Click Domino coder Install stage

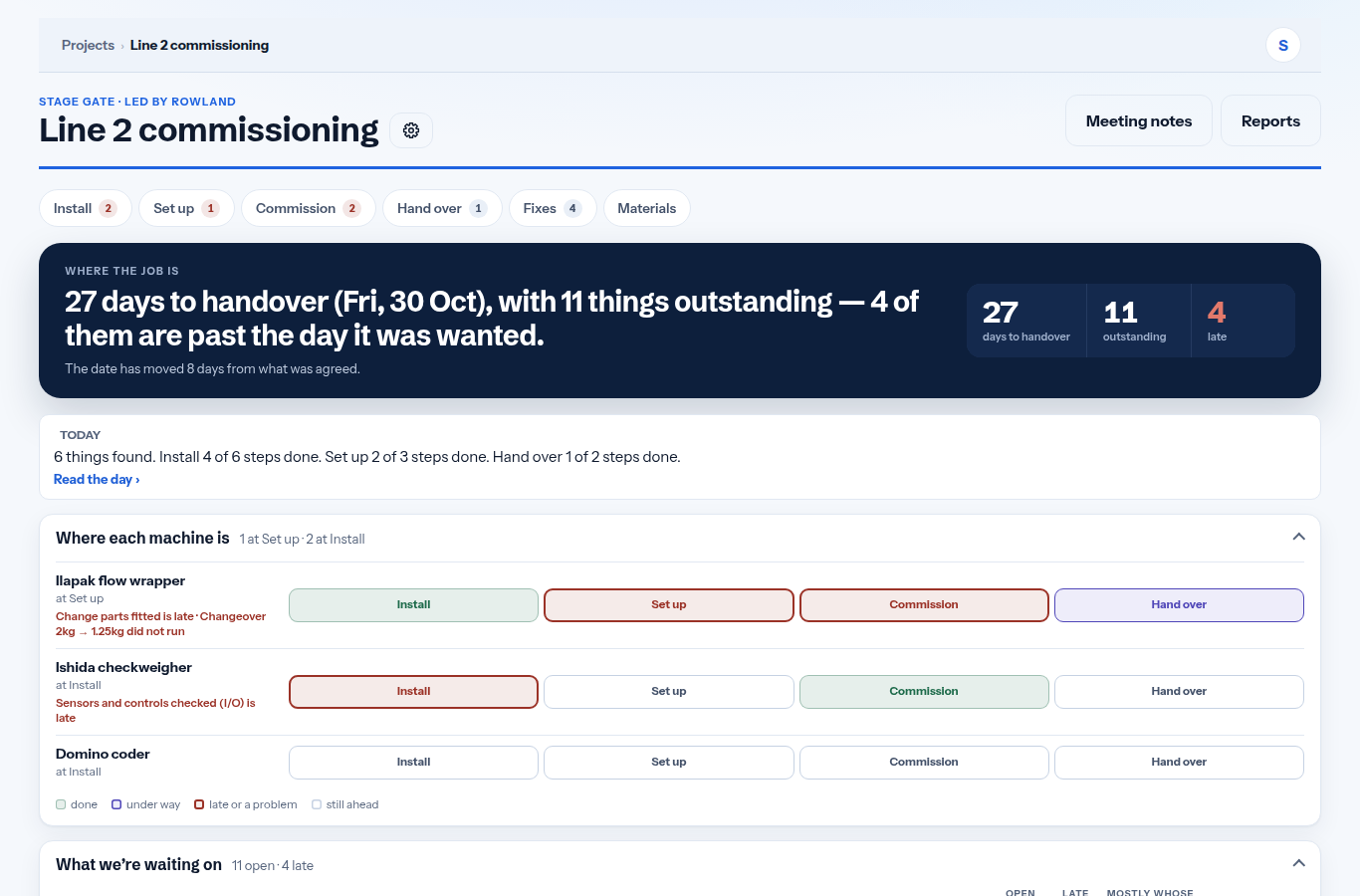coord(413,763)
